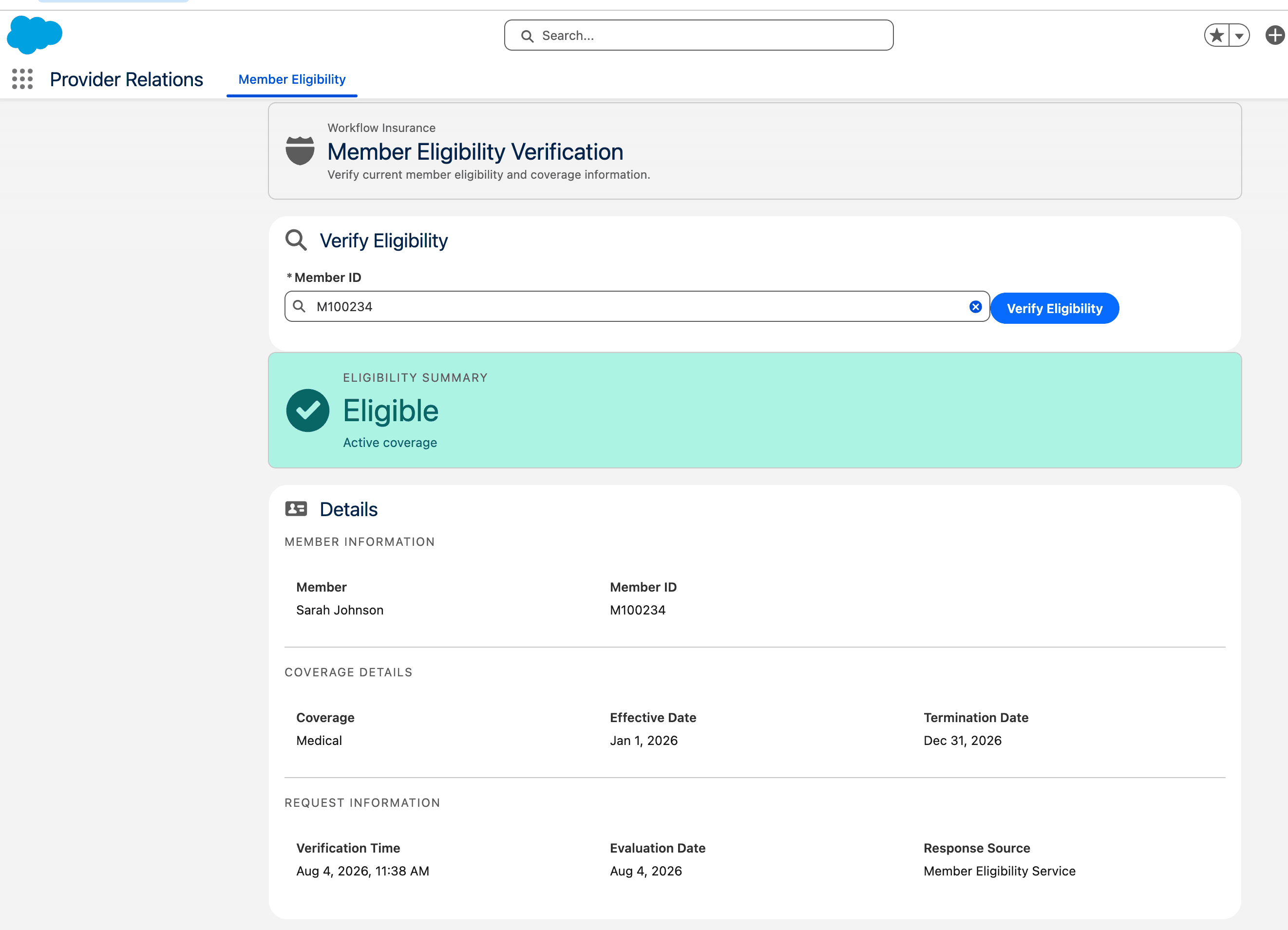This screenshot has width=1288, height=930.
Task: Switch to the Member Eligibility tab
Action: click(x=292, y=79)
